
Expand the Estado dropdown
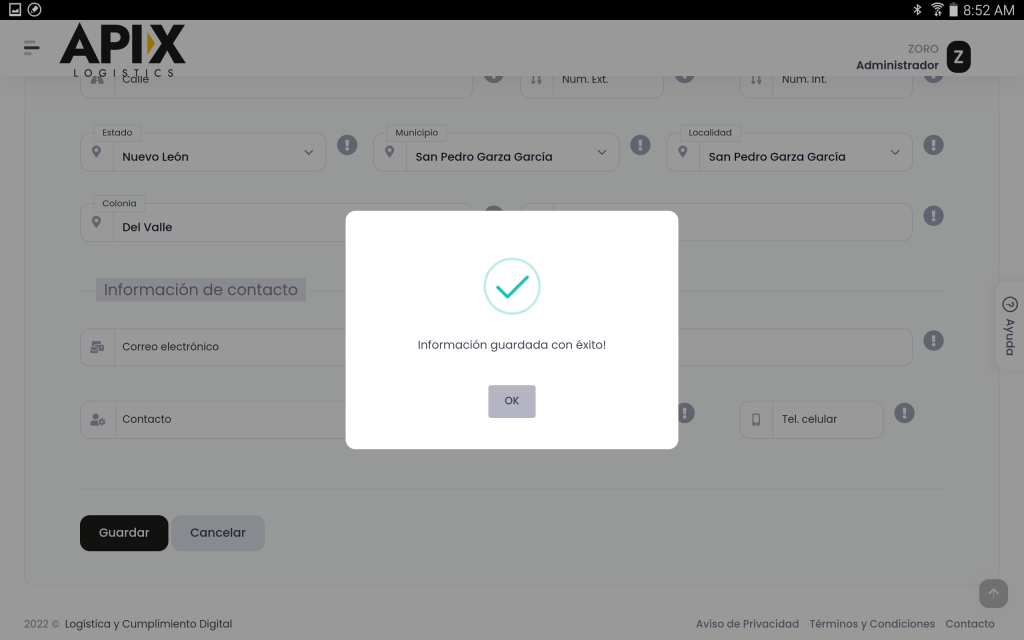click(308, 153)
